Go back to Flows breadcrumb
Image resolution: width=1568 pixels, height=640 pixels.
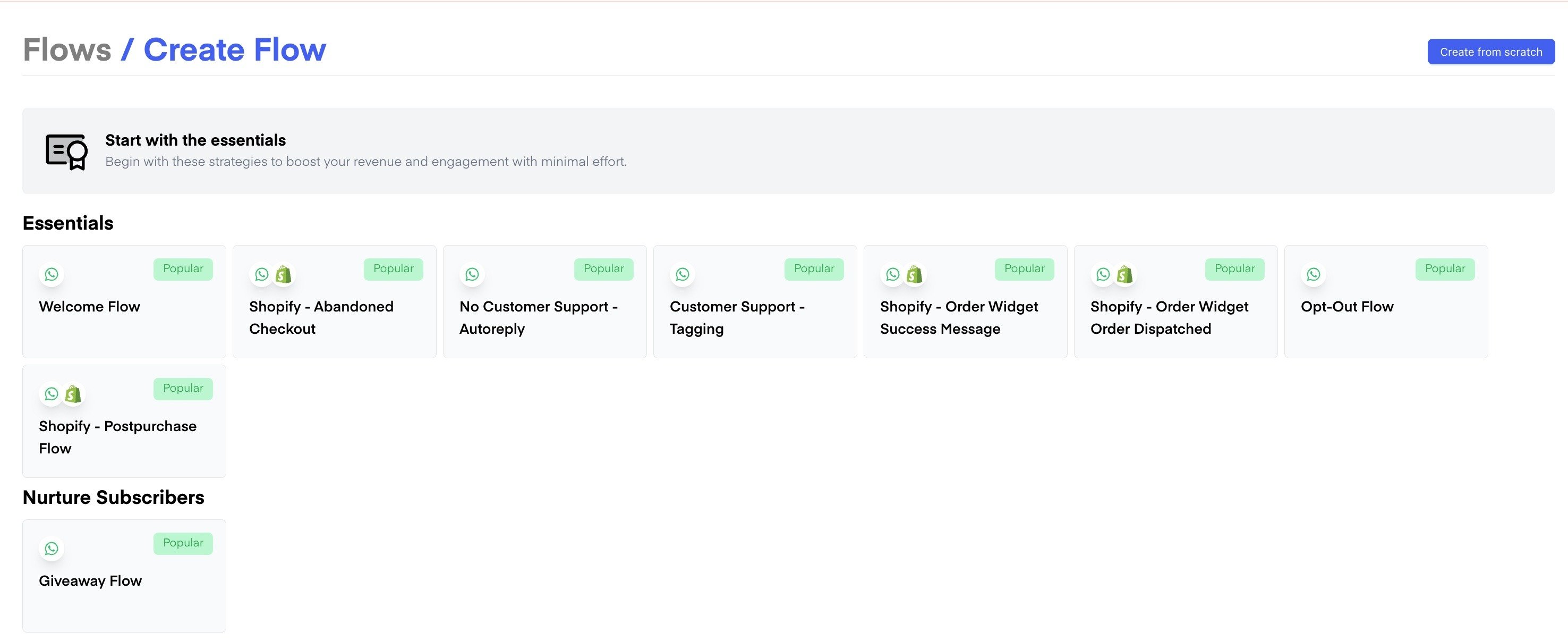pyautogui.click(x=67, y=49)
